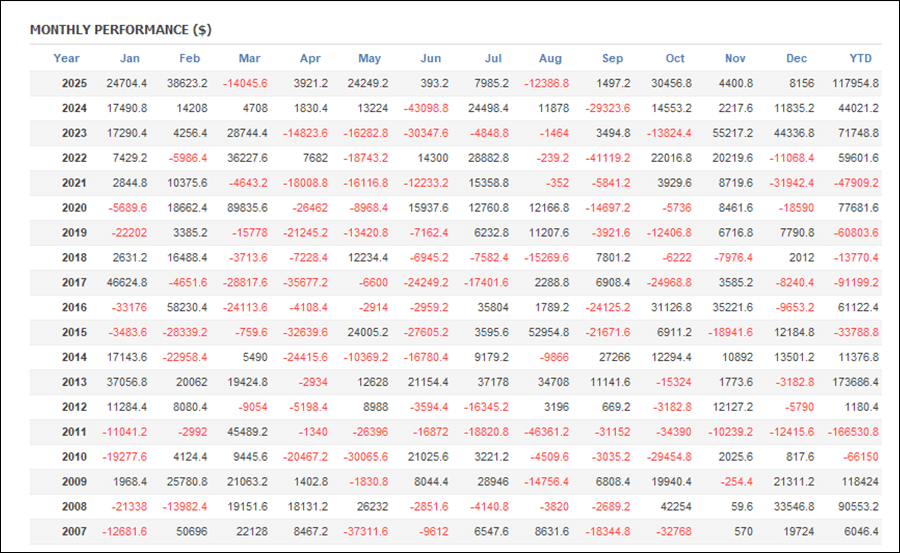The width and height of the screenshot is (900, 553).
Task: Click the Monthly Performance ($) title
Action: 120,30
